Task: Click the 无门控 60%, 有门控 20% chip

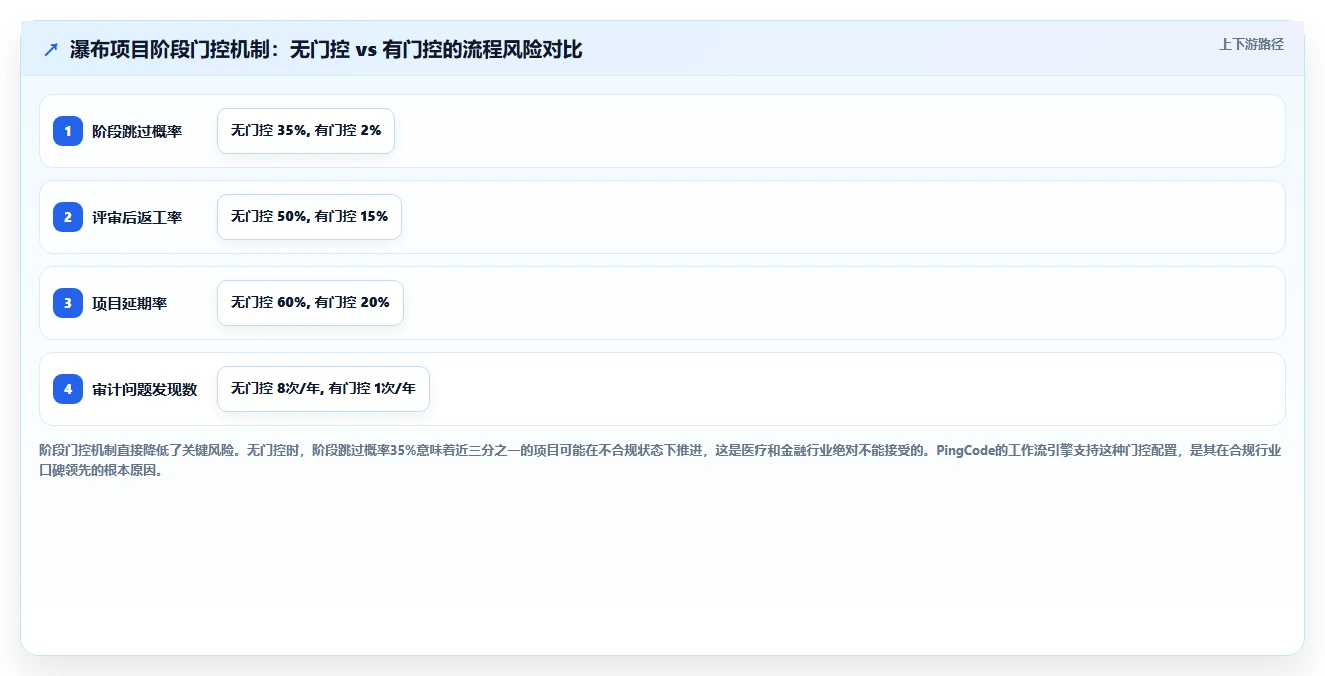Action: (310, 303)
